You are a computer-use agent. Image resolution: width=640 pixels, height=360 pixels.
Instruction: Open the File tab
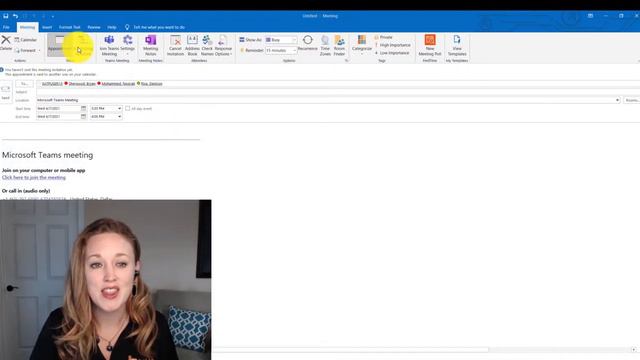tap(6, 27)
